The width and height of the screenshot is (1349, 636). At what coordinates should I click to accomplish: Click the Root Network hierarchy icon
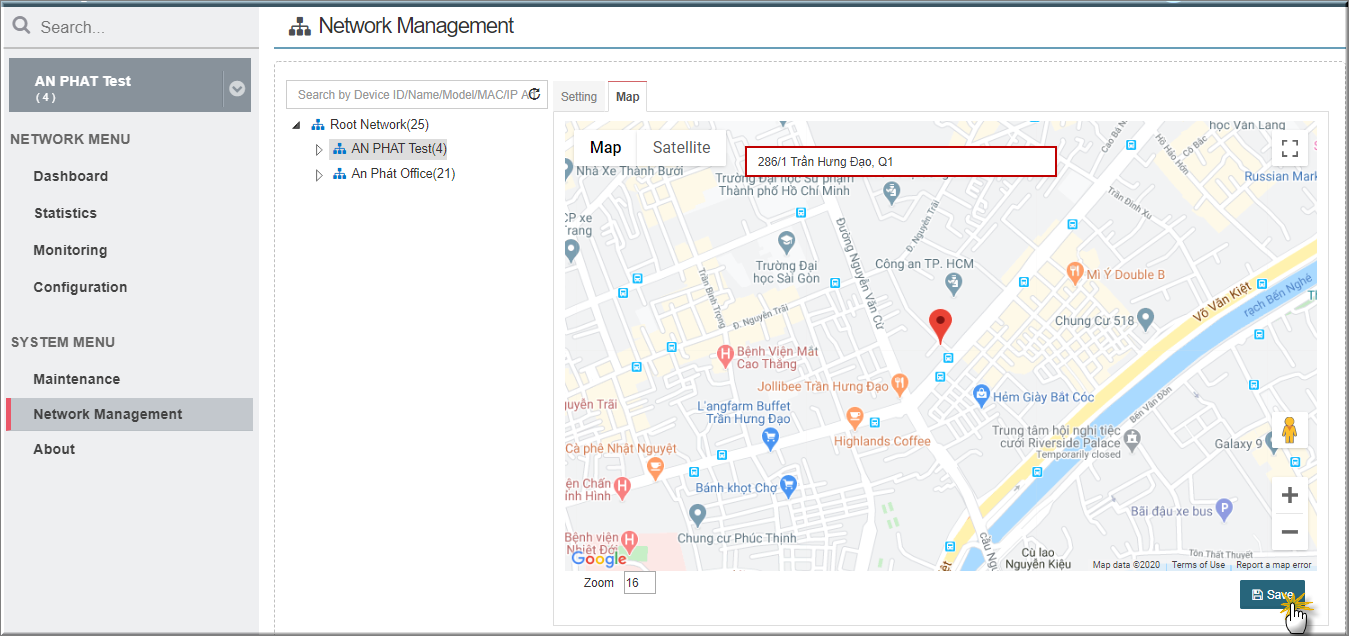pos(318,125)
